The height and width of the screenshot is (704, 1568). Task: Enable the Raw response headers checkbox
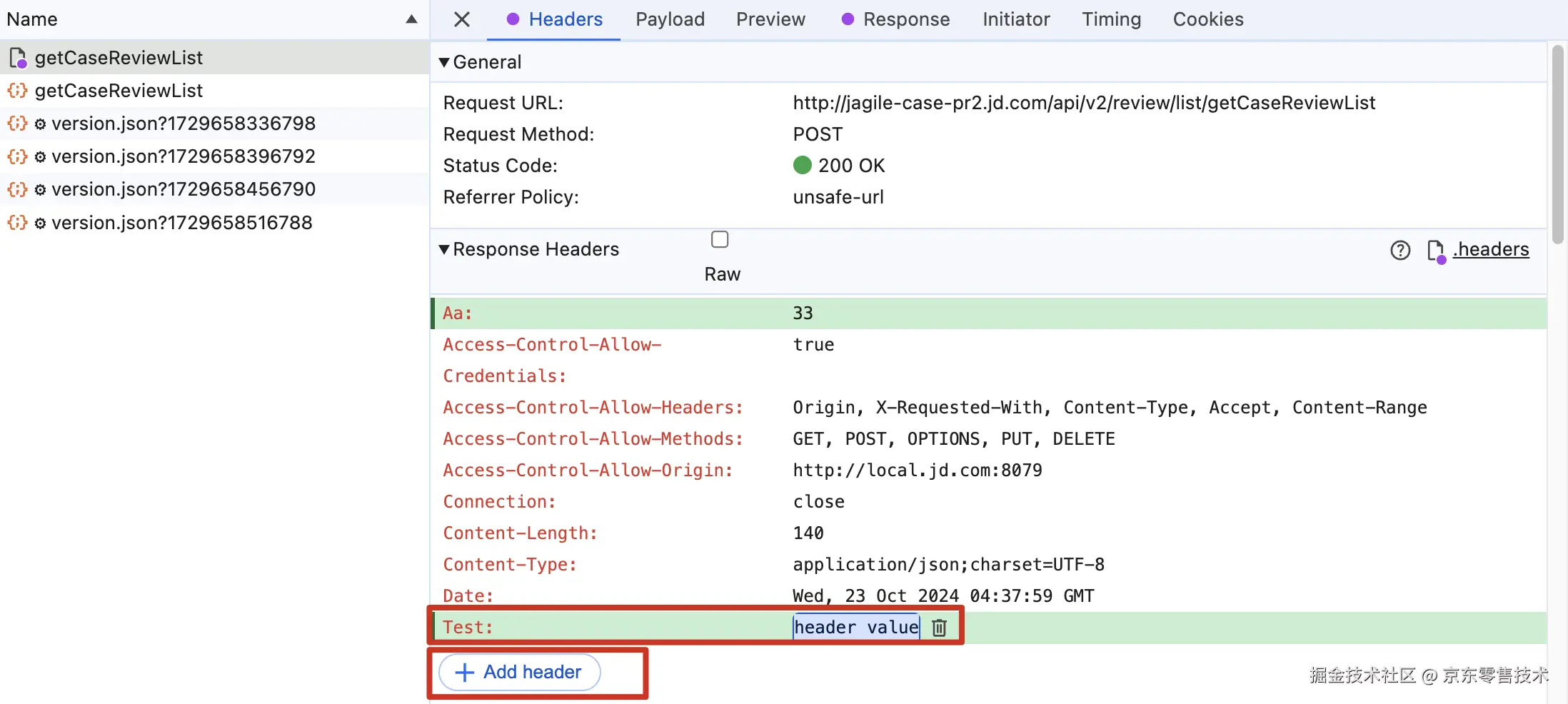pyautogui.click(x=720, y=240)
